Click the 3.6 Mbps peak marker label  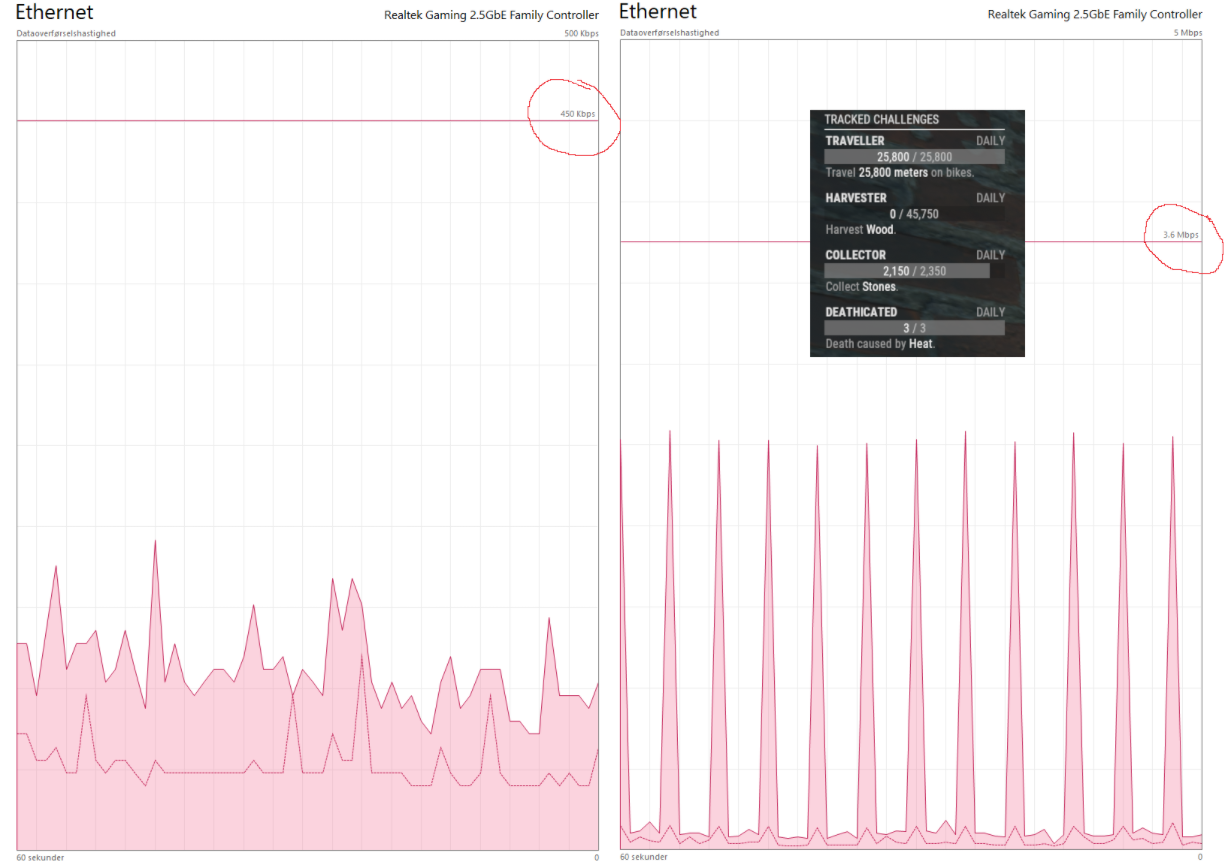[x=1180, y=235]
